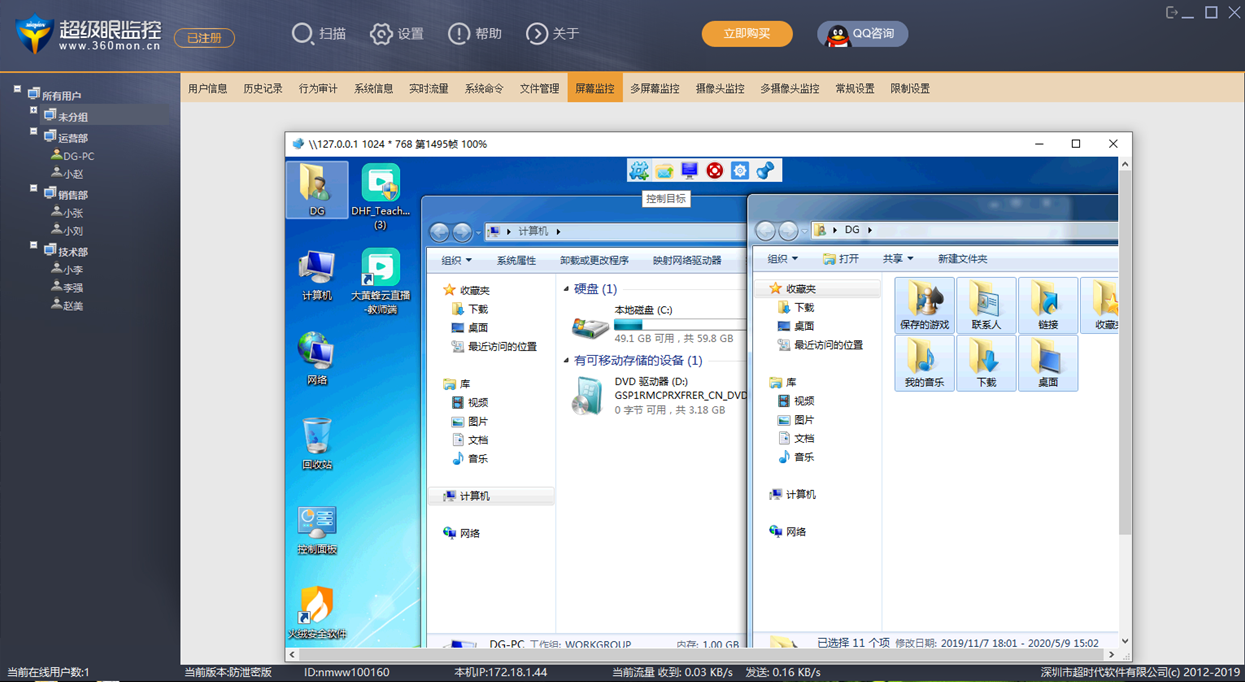The width and height of the screenshot is (1245, 682).
Task: Click the blue pushpin toolbar icon
Action: (765, 171)
